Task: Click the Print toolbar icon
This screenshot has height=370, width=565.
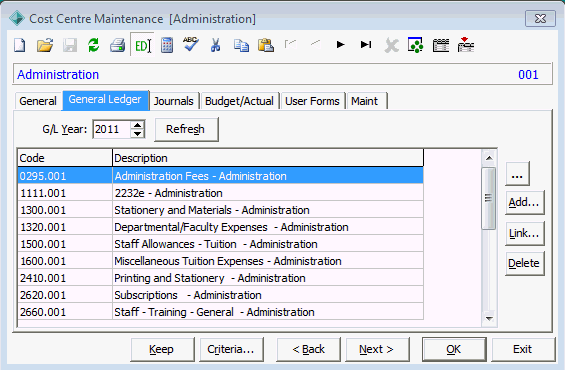Action: tap(117, 45)
